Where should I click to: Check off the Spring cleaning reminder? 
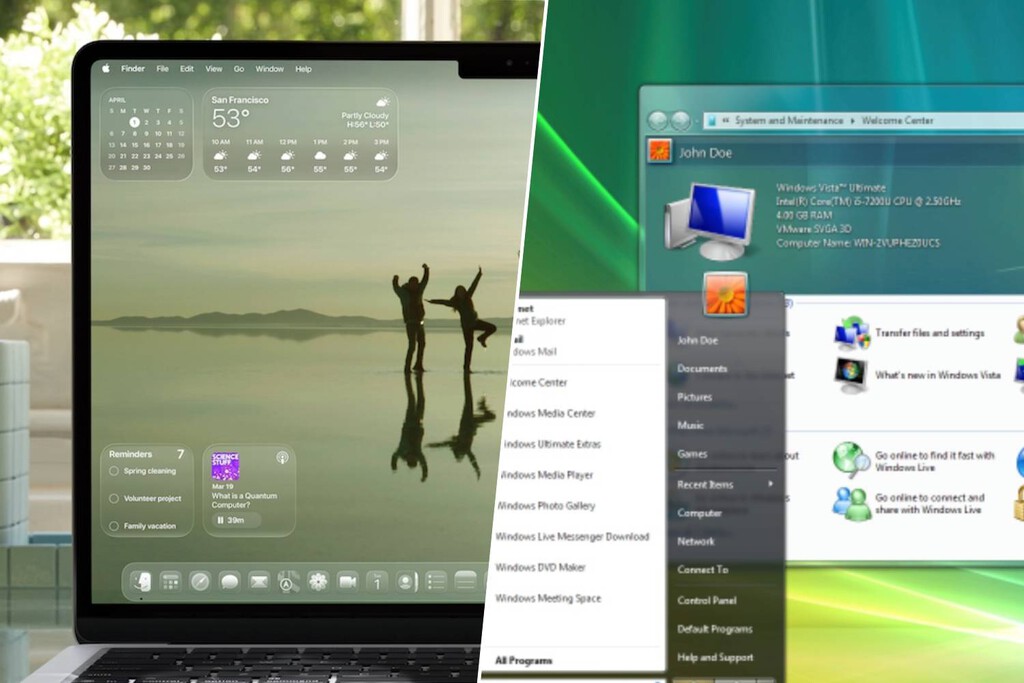pos(114,471)
